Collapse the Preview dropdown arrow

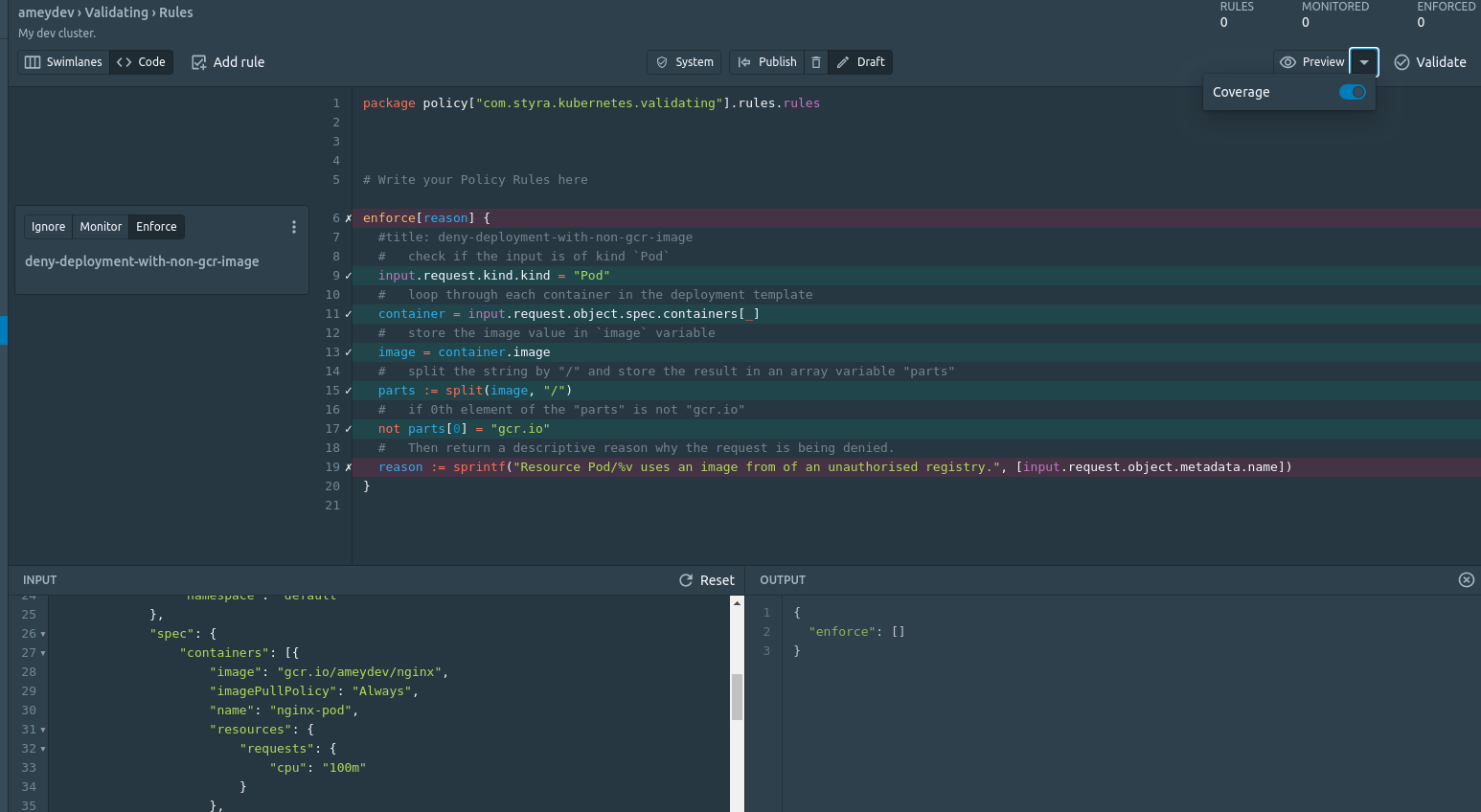1364,62
